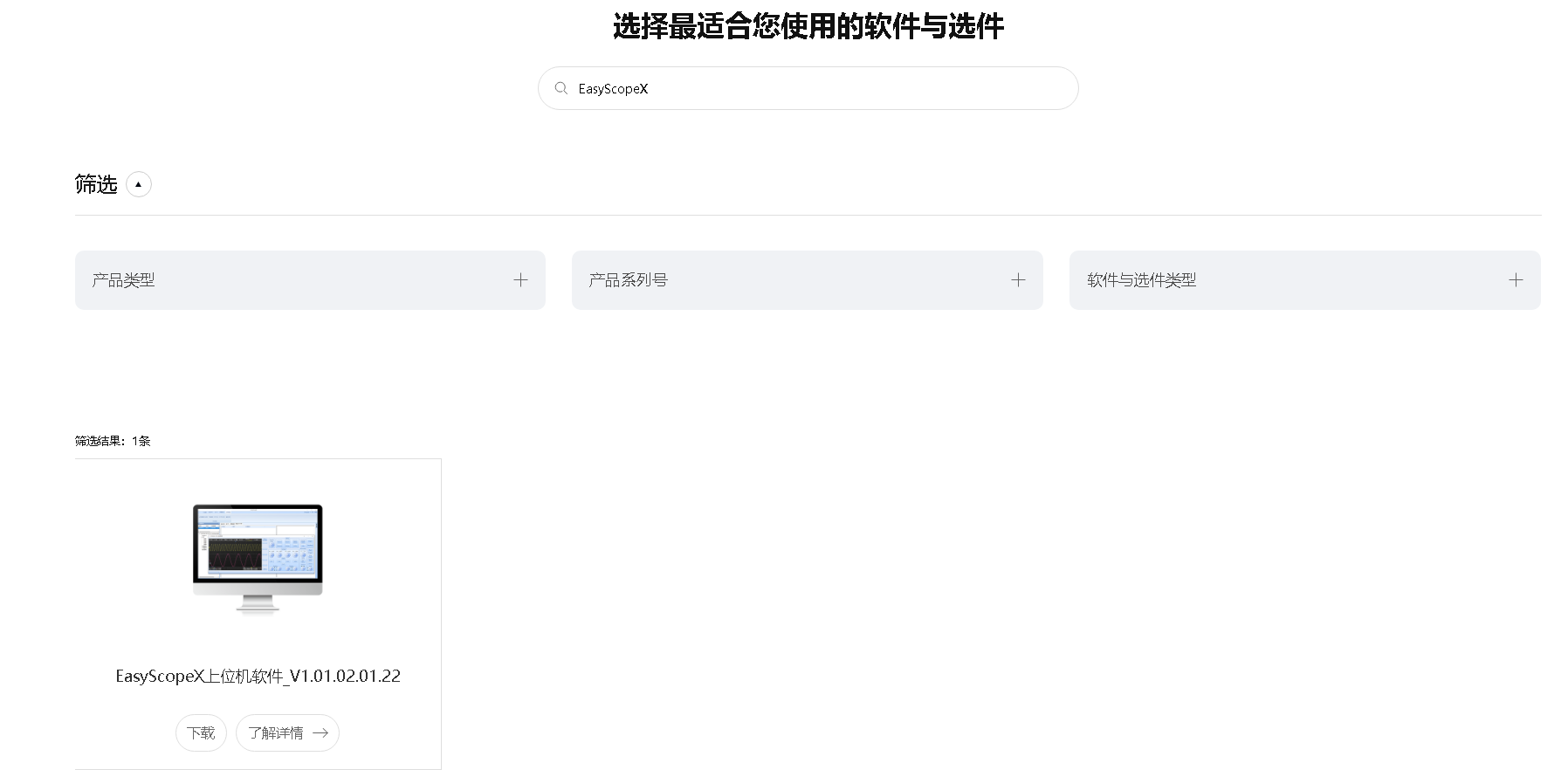The width and height of the screenshot is (1568, 770).
Task: Click the plus icon in 软件与选件类型
Action: point(1516,280)
